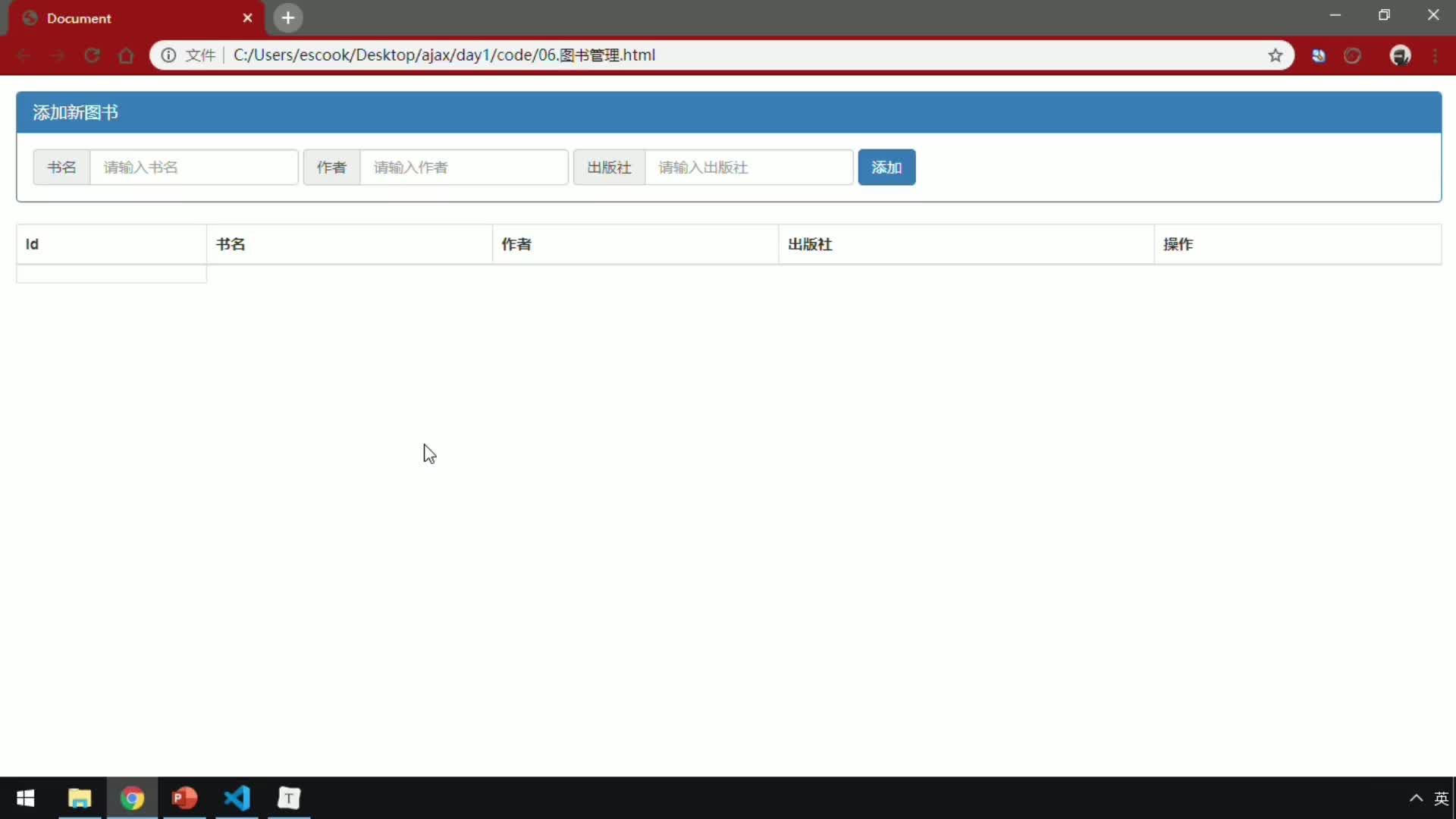
Task: Select the Document browser tab
Action: pos(136,18)
